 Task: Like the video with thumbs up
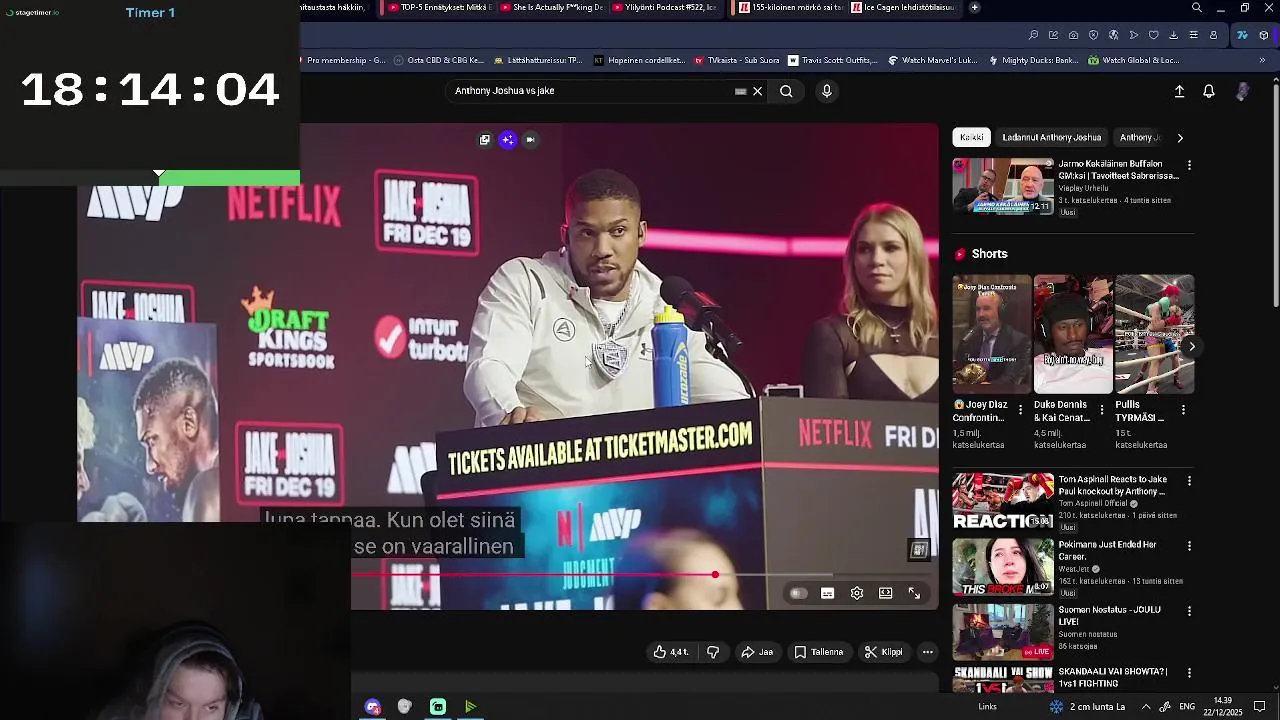(671, 652)
